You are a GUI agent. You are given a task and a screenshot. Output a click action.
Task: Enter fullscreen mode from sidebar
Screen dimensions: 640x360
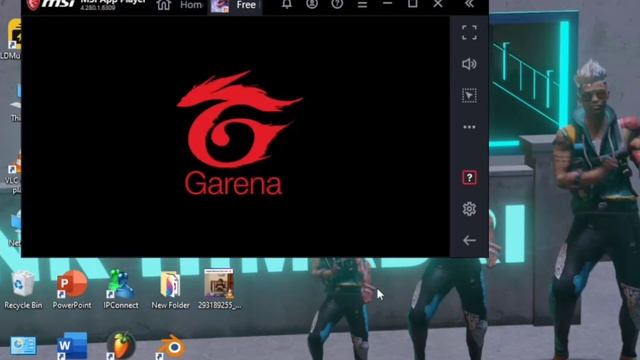[469, 33]
